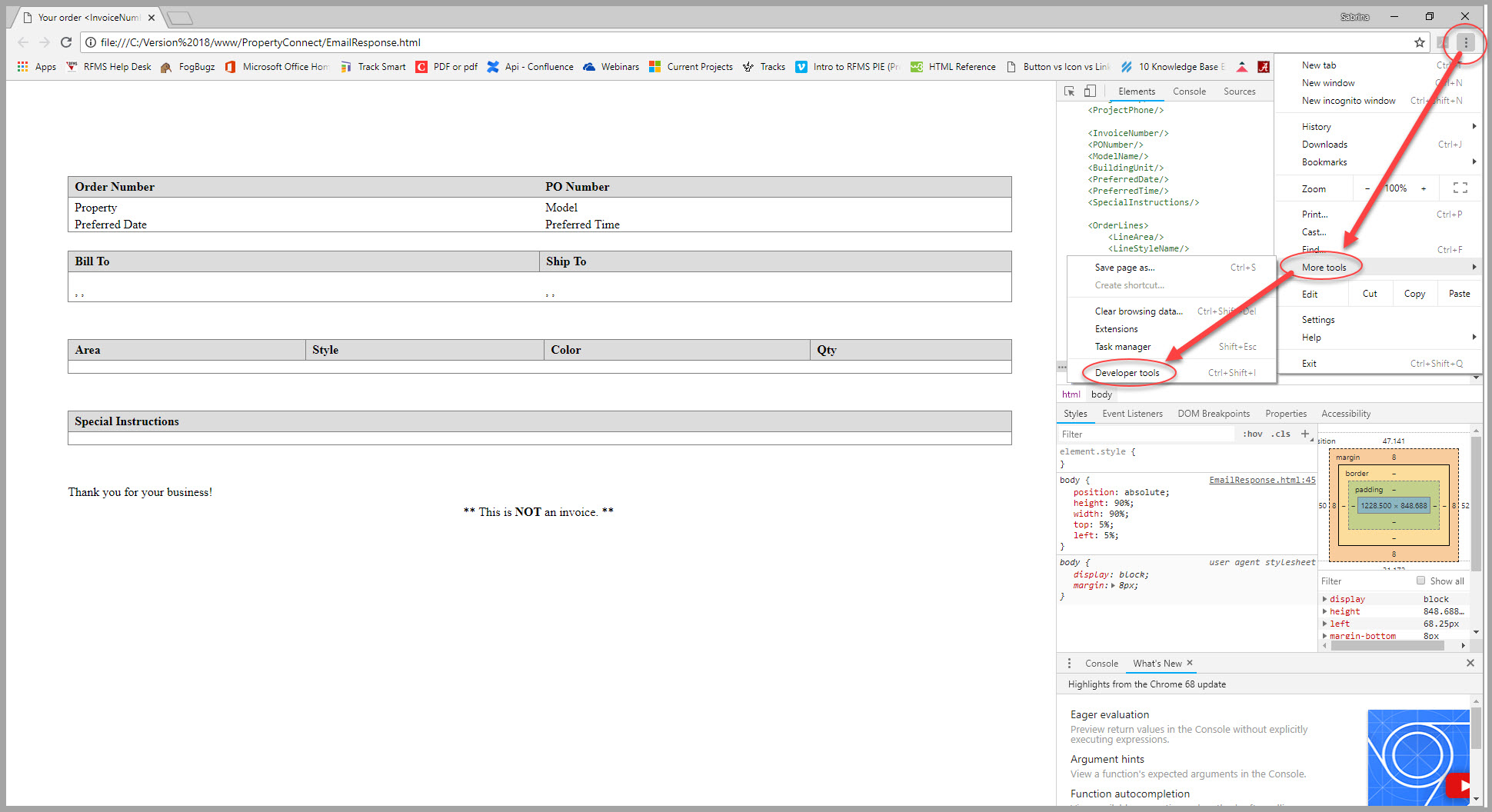Click the computed styles Filter field
Screen dimensions: 1492x812
click(x=1366, y=581)
